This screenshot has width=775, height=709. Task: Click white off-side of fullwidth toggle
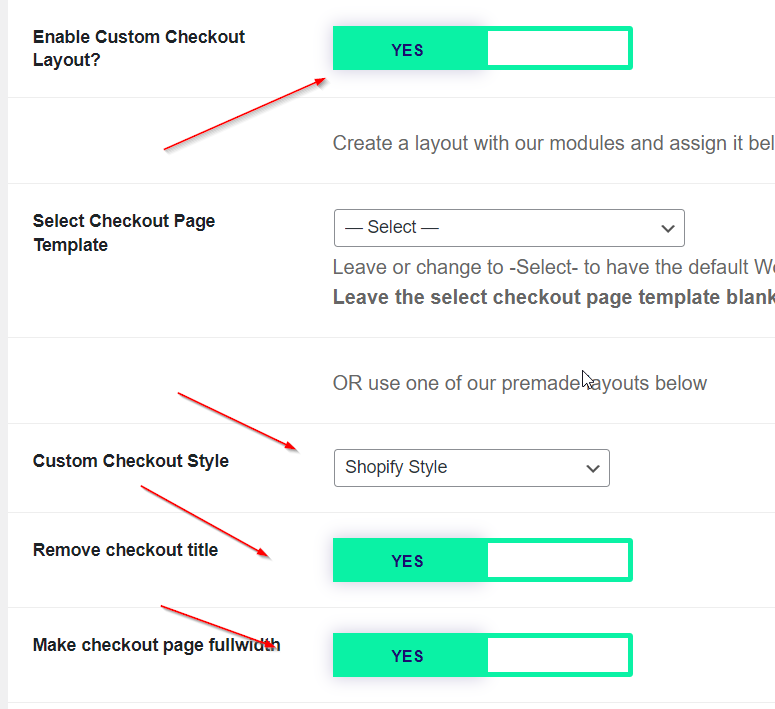(557, 656)
